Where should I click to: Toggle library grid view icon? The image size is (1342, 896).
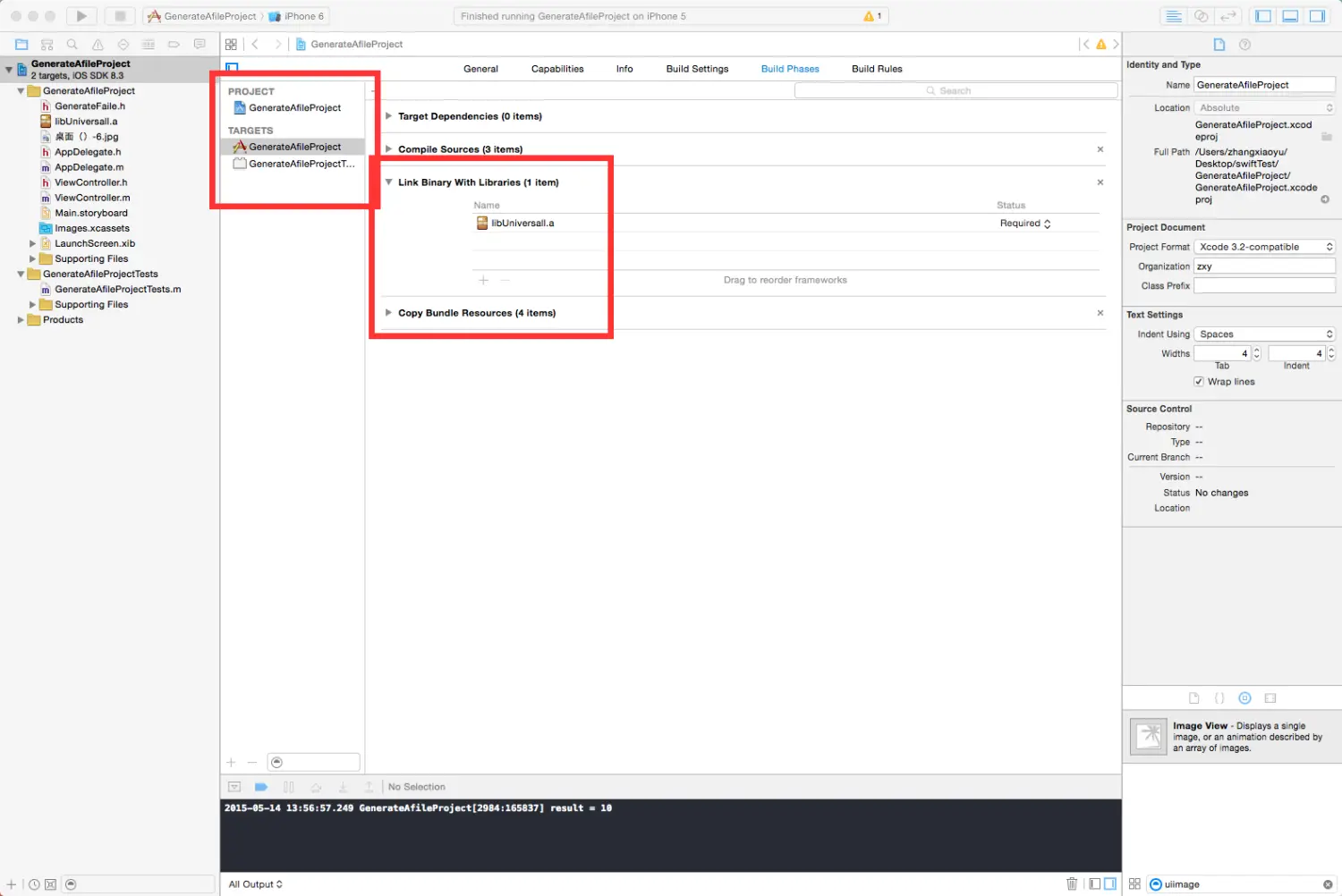point(1134,883)
